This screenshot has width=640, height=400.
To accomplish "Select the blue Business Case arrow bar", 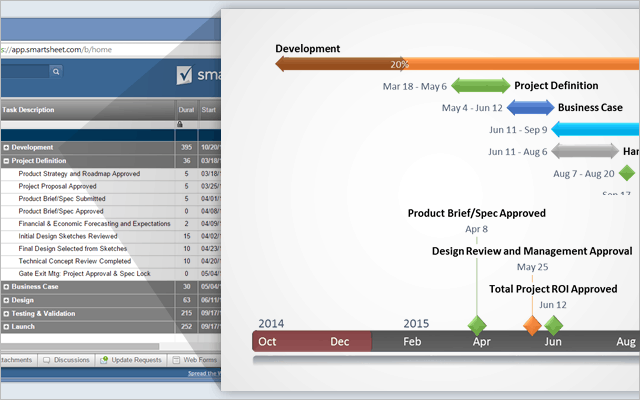I will click(530, 108).
